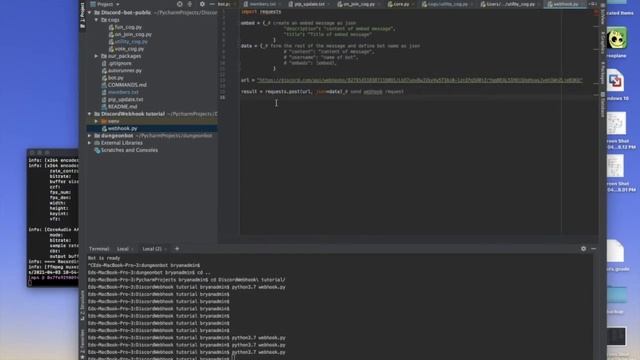Image resolution: width=640 pixels, height=360 pixels.
Task: Click the expand/collapse all icon in Project toolbar
Action: pos(190,4)
